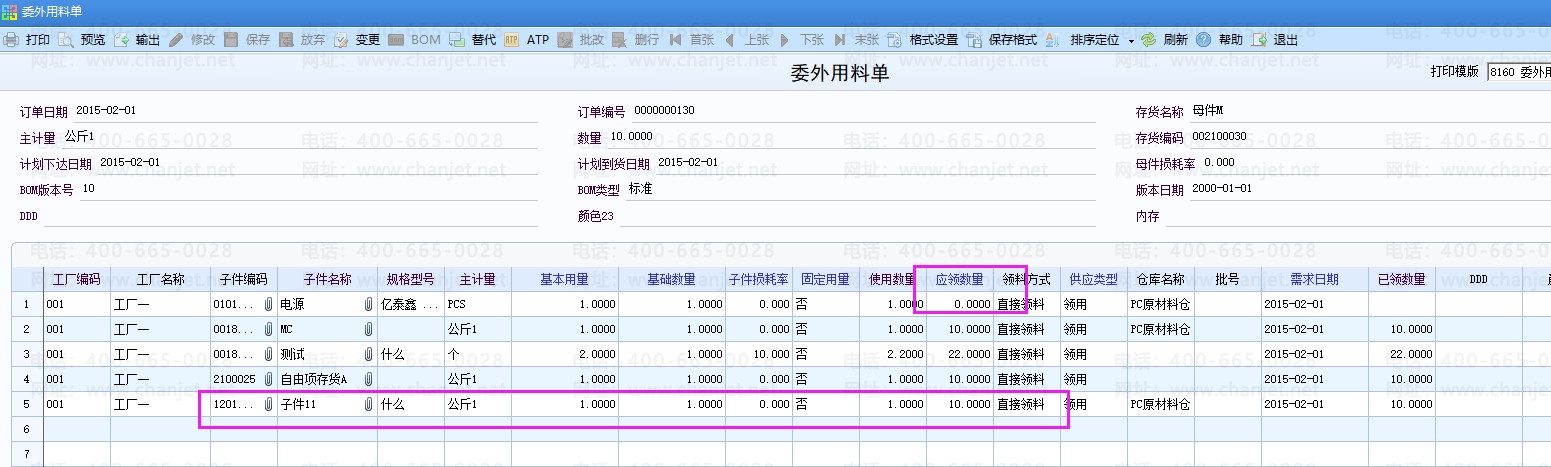Click the 变更 change icon
1551x467 pixels.
pyautogui.click(x=341, y=40)
